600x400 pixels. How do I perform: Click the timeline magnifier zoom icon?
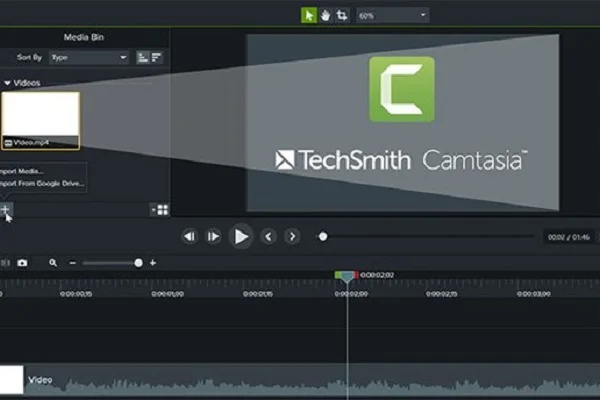point(53,263)
